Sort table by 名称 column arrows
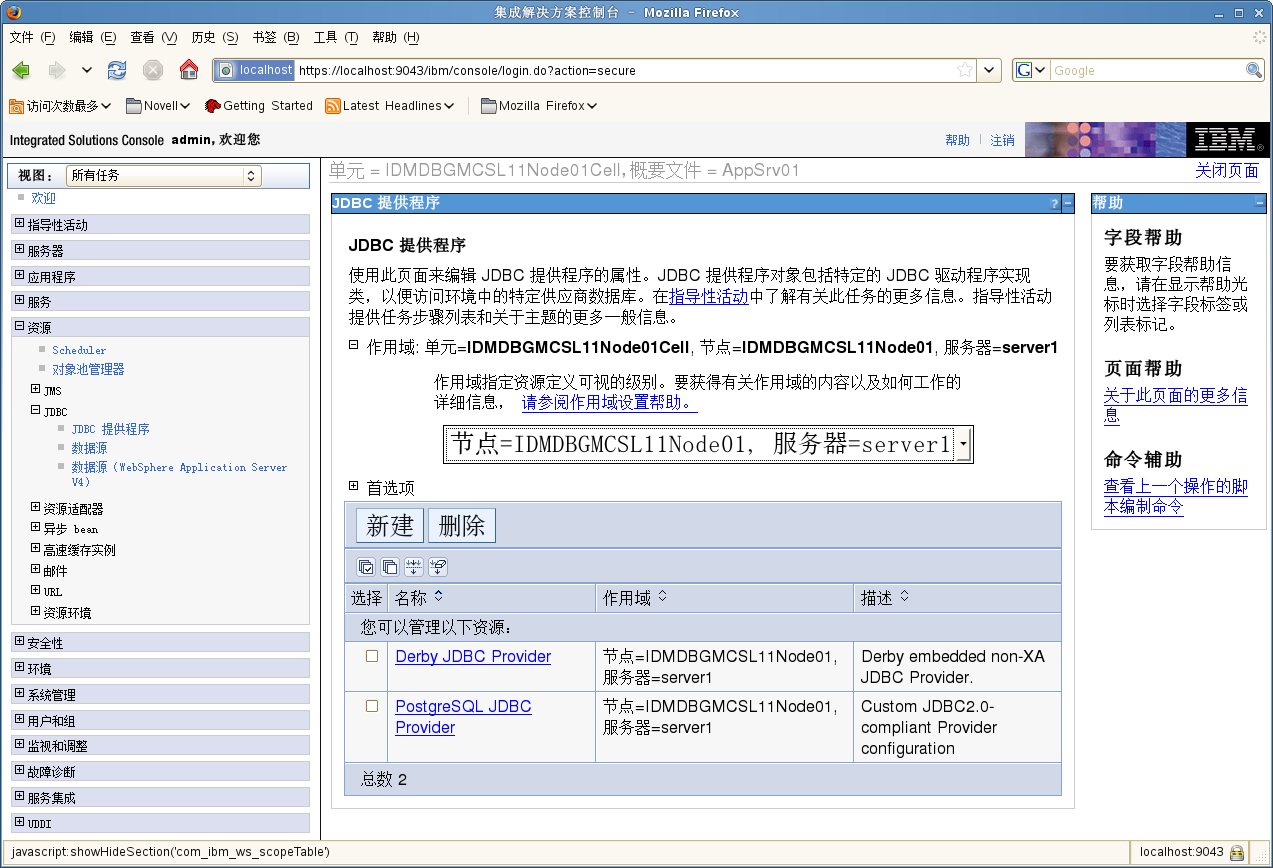 [438, 596]
